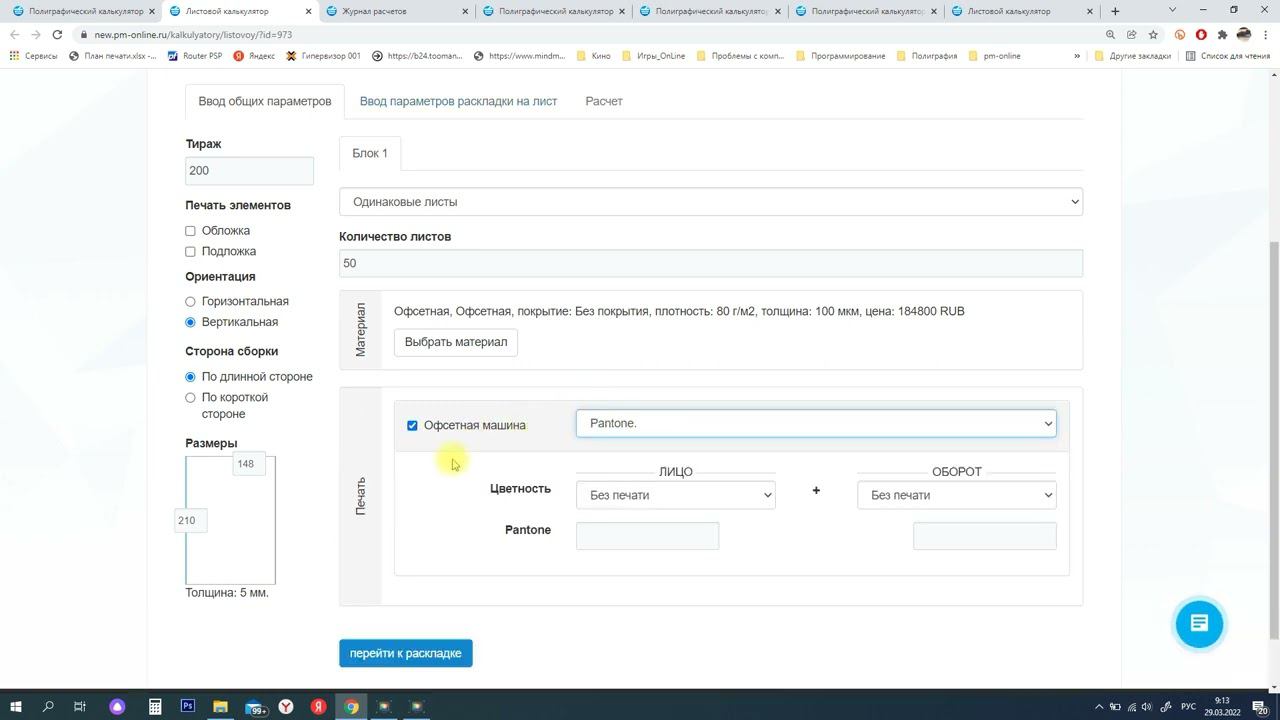The width and height of the screenshot is (1280, 720).
Task: Click the height size field showing 210
Action: pos(190,520)
